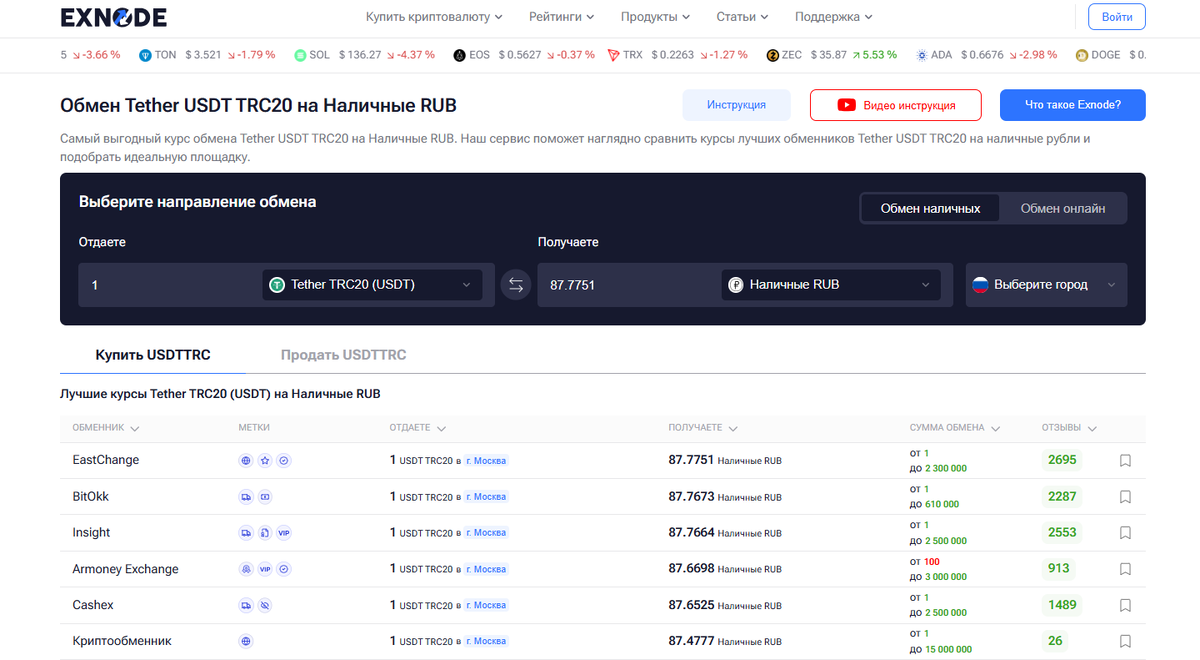Open the EastChange exchanger link
This screenshot has height=660, width=1200.
tap(106, 460)
